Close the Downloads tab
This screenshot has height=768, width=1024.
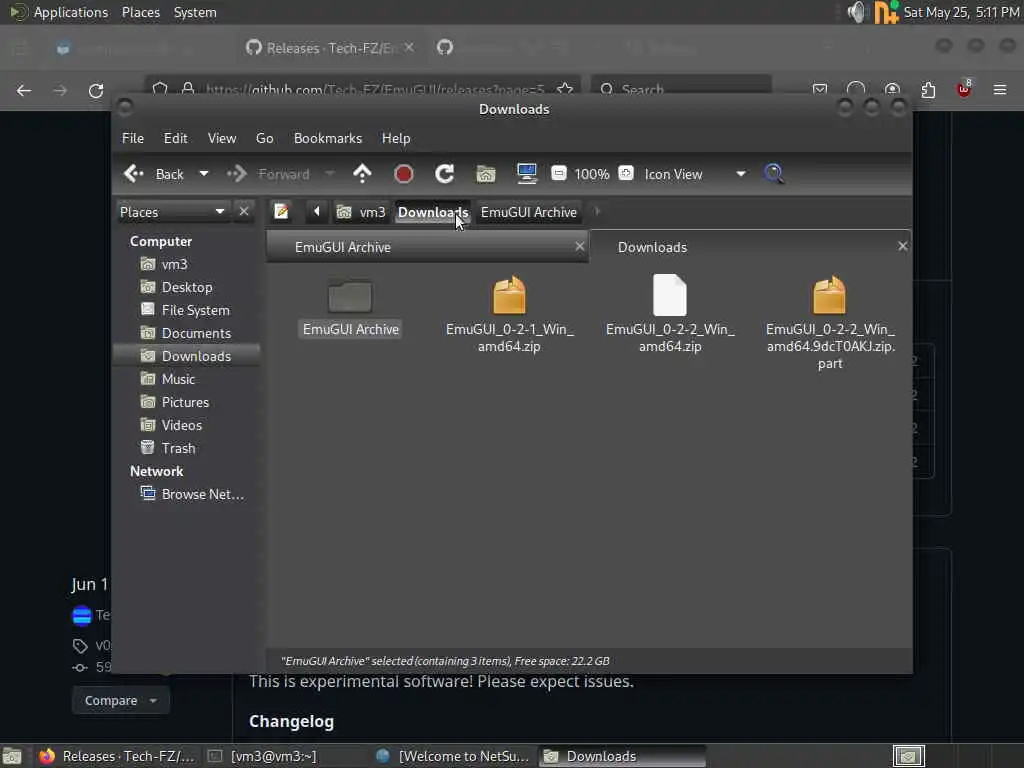click(903, 246)
